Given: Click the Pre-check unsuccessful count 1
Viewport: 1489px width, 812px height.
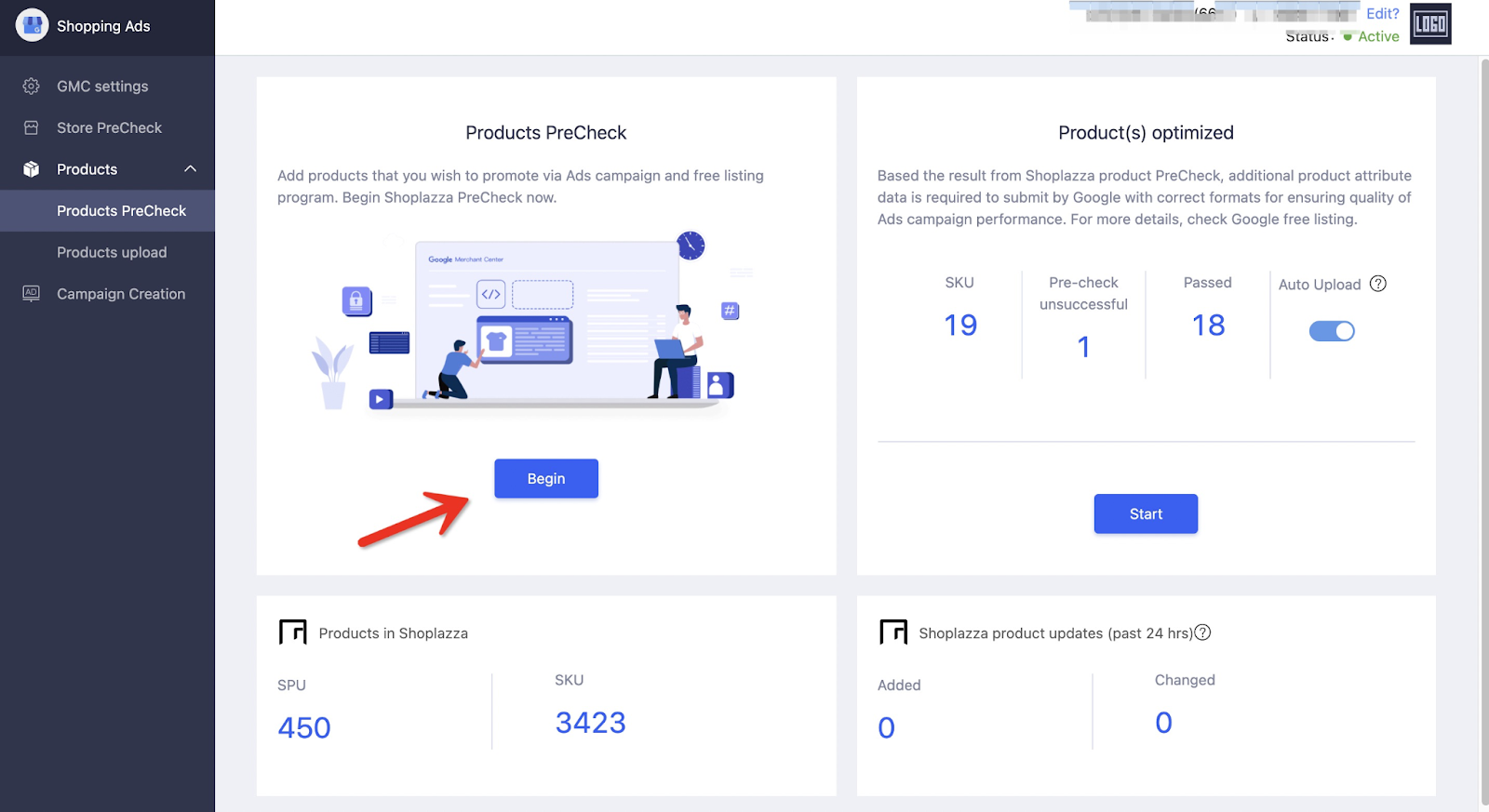Looking at the screenshot, I should tap(1083, 347).
